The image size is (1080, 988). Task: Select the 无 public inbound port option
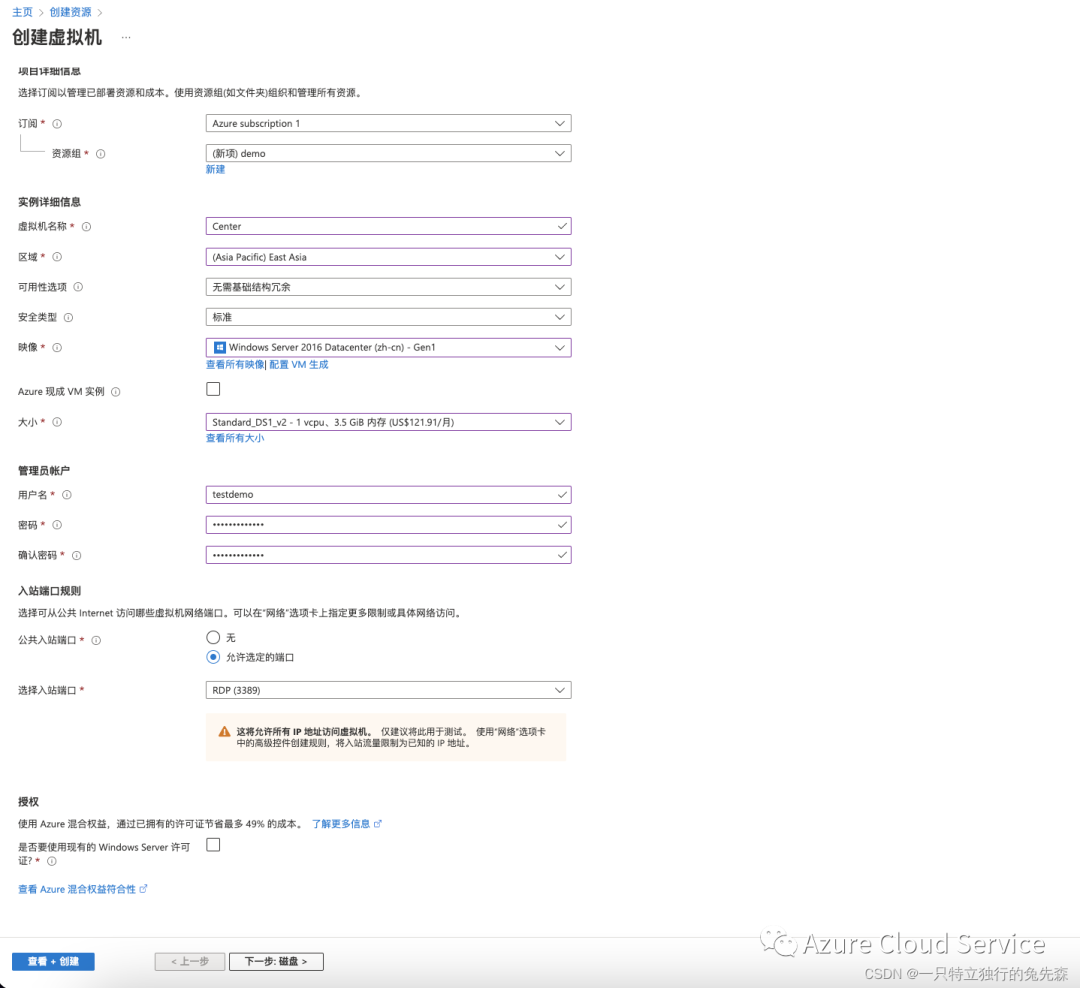[214, 638]
